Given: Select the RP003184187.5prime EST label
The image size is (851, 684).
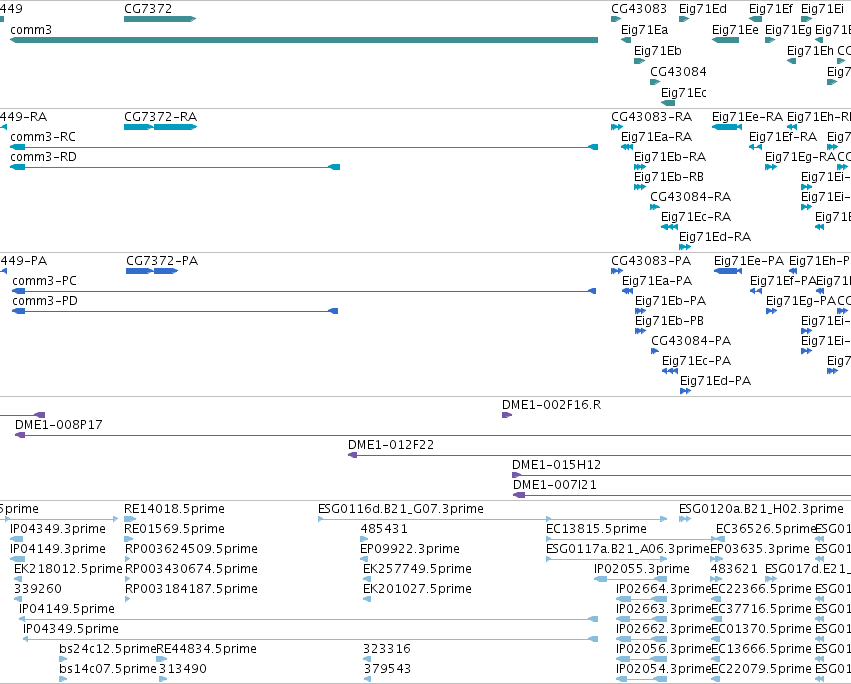Looking at the screenshot, I should pos(191,589).
